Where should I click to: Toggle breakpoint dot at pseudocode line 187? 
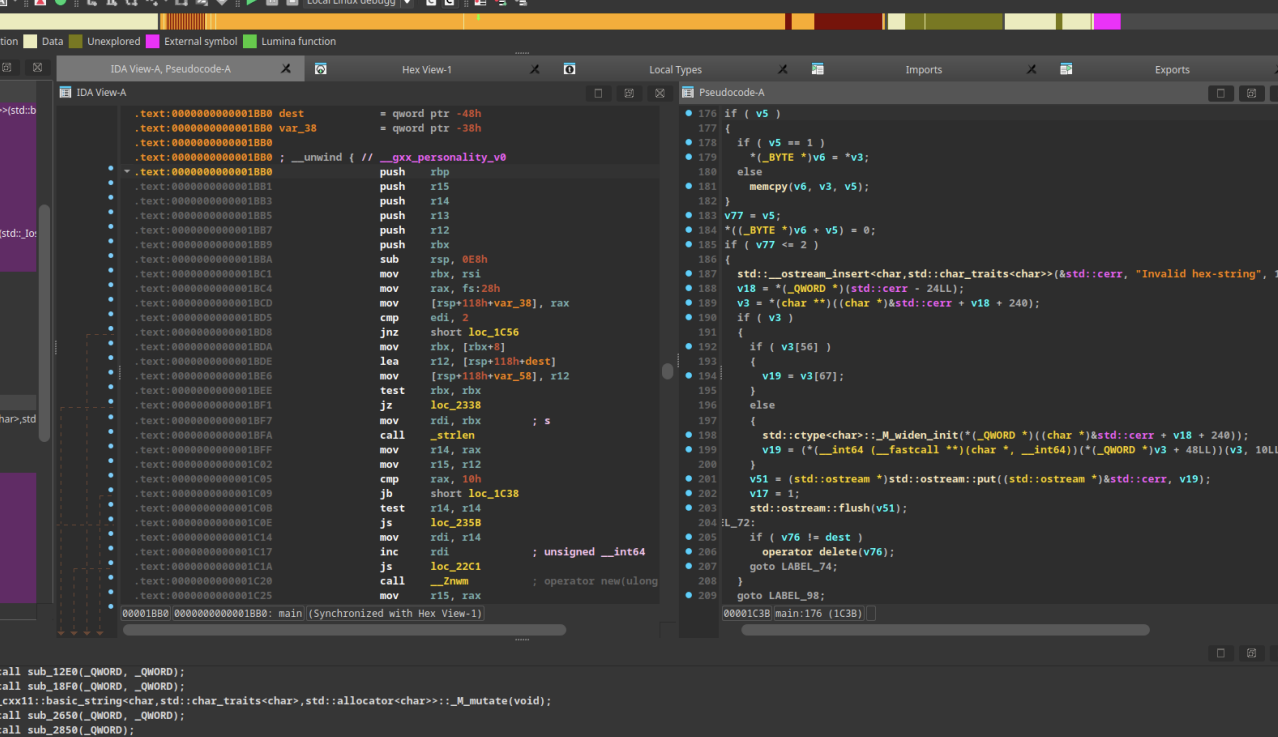point(689,274)
